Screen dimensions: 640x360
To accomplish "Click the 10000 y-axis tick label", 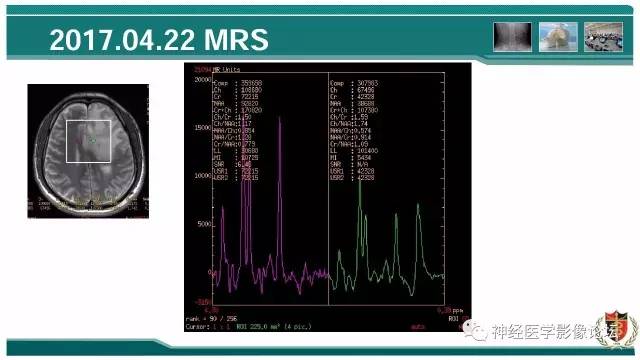I will point(202,176).
